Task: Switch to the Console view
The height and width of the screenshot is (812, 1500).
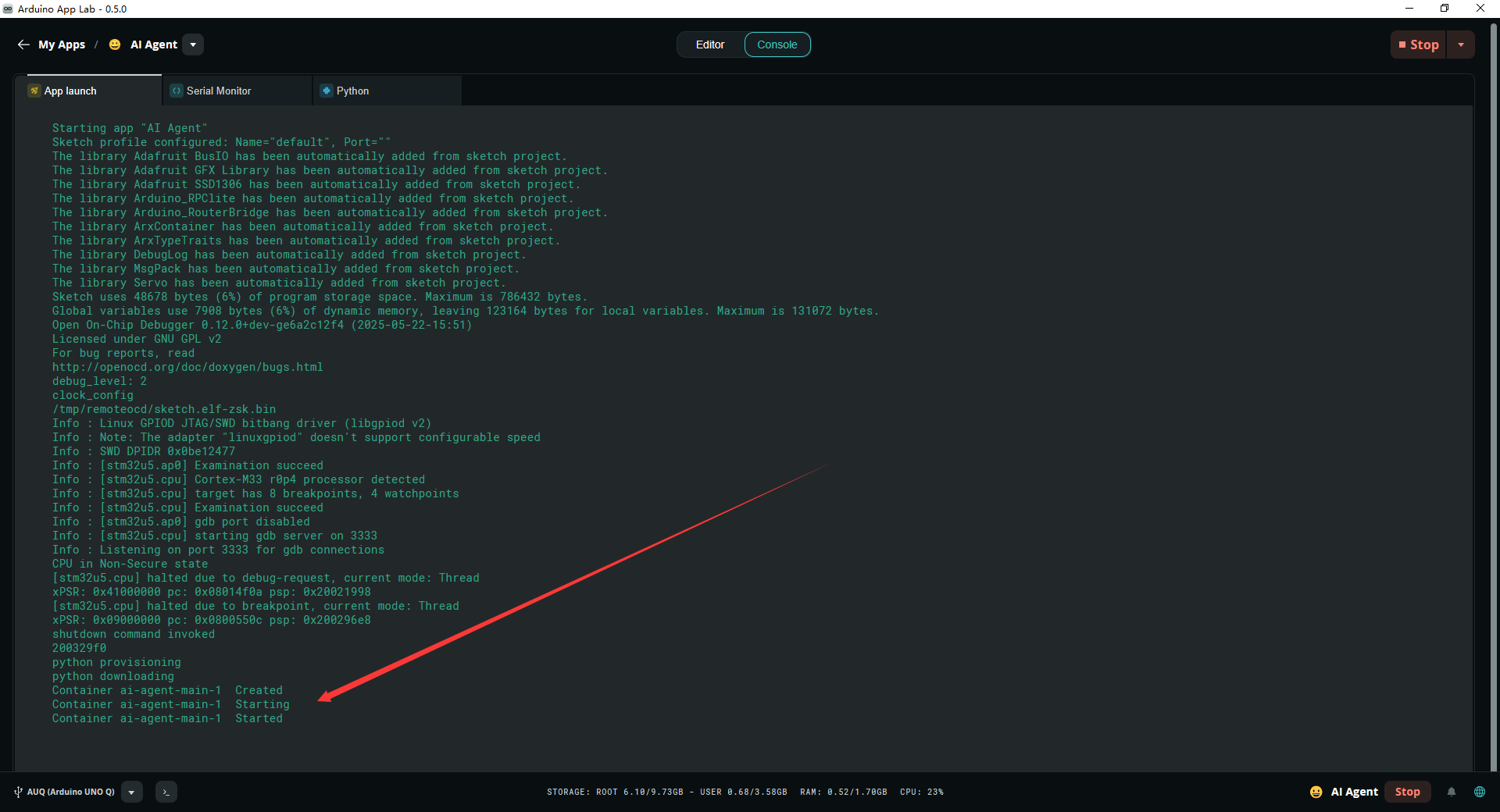Action: tap(777, 45)
